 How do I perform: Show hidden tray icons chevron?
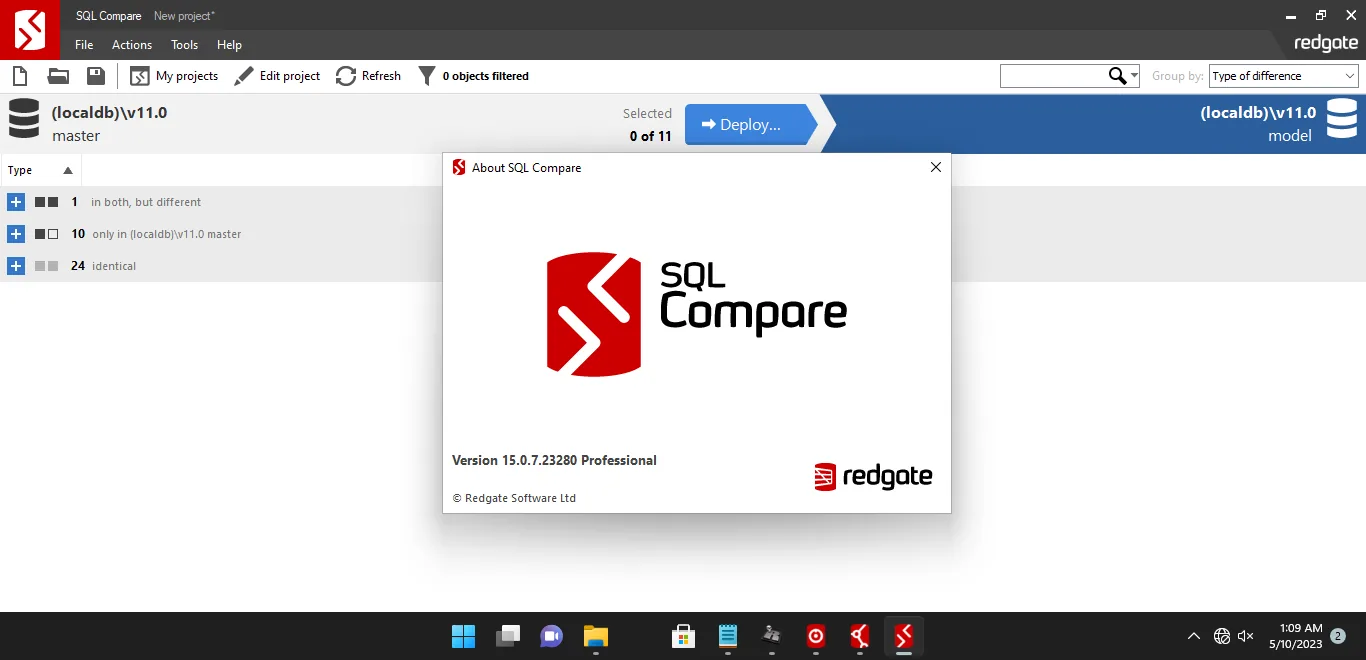click(1194, 636)
